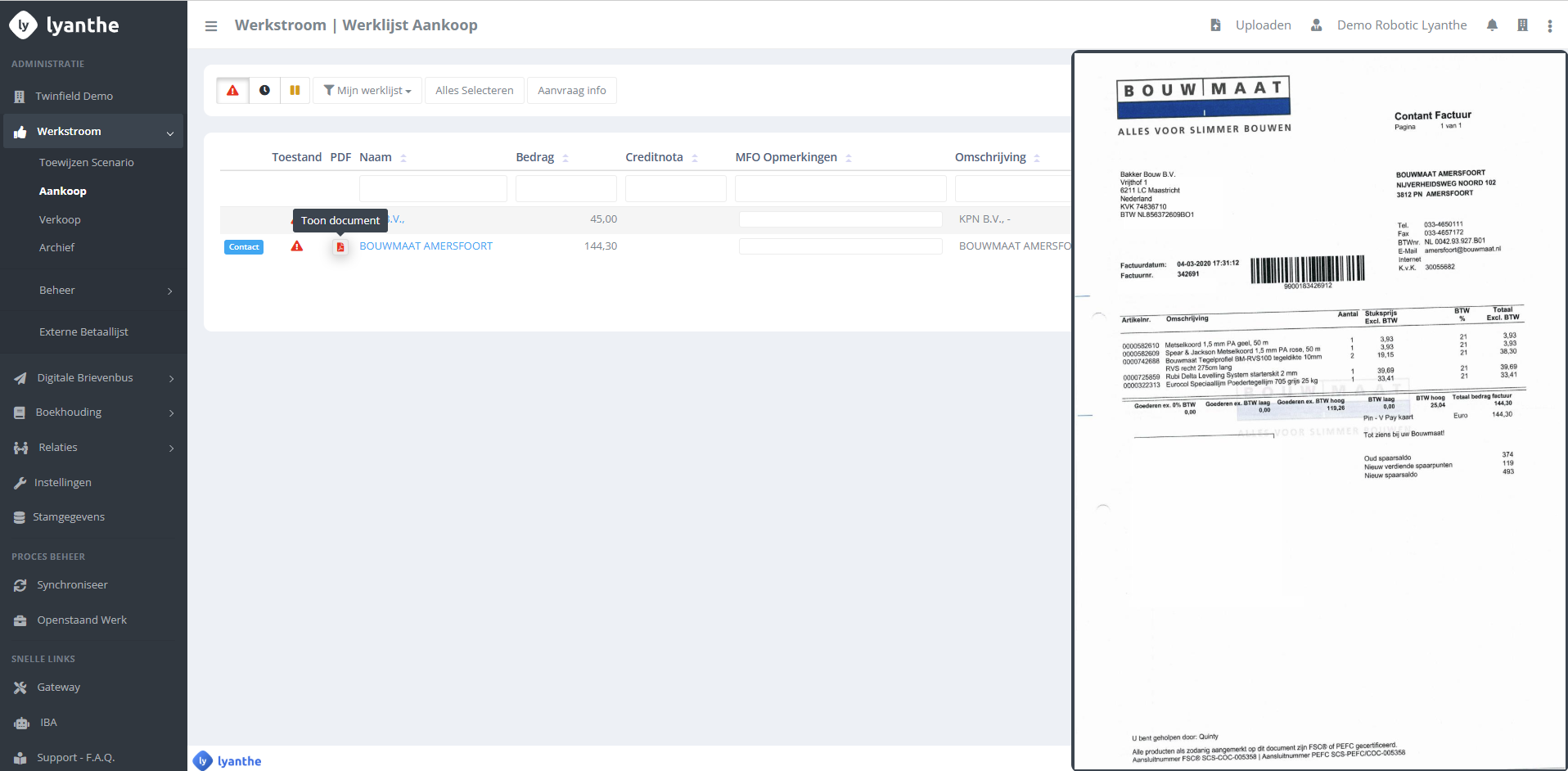Open the notifications bell icon
Viewport: 1568px width, 771px height.
pyautogui.click(x=1492, y=25)
